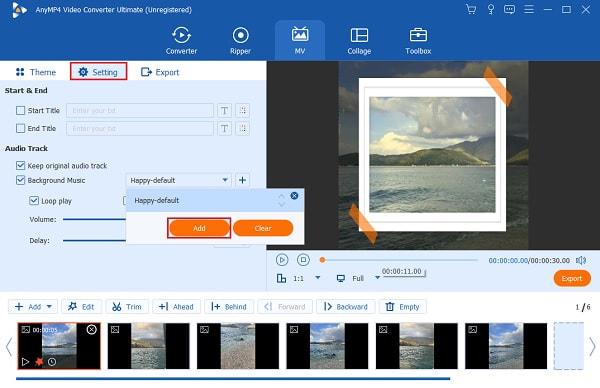Screen dimensions: 600x388
Task: Click the orange Add button
Action: [199, 228]
